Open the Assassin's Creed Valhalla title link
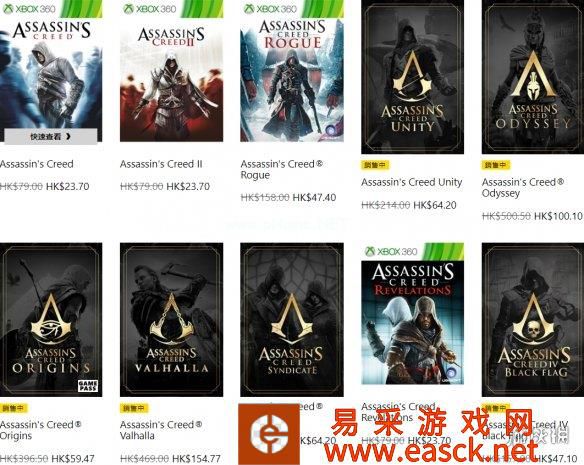 [x=161, y=430]
